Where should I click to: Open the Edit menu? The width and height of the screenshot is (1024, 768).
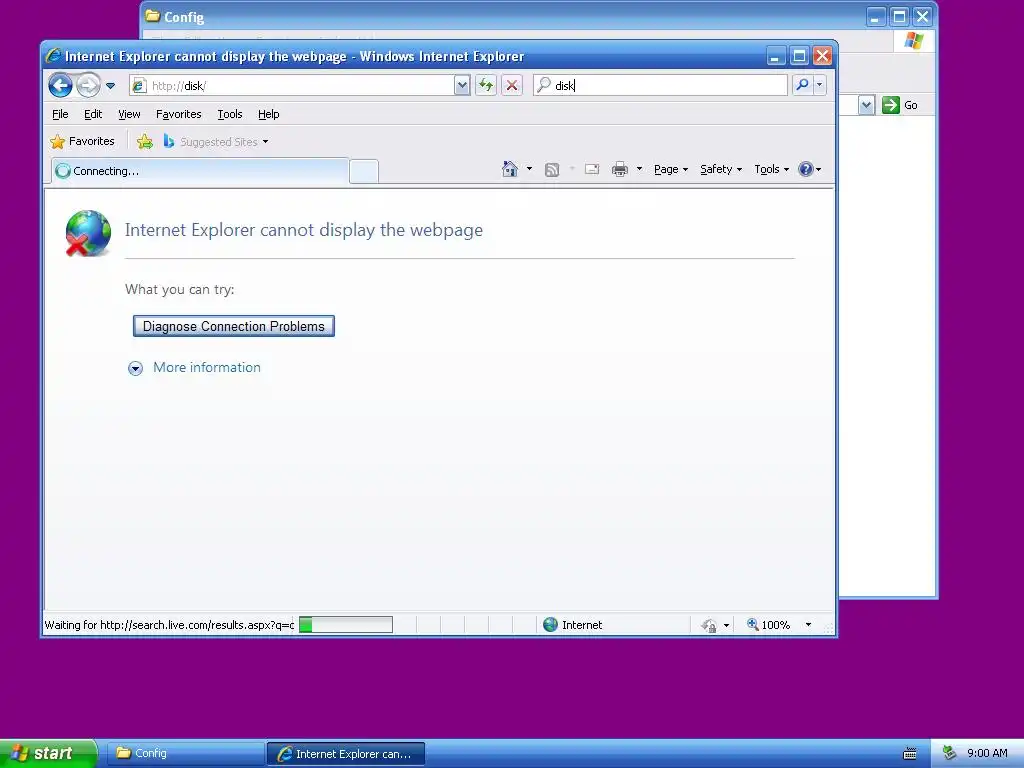93,114
